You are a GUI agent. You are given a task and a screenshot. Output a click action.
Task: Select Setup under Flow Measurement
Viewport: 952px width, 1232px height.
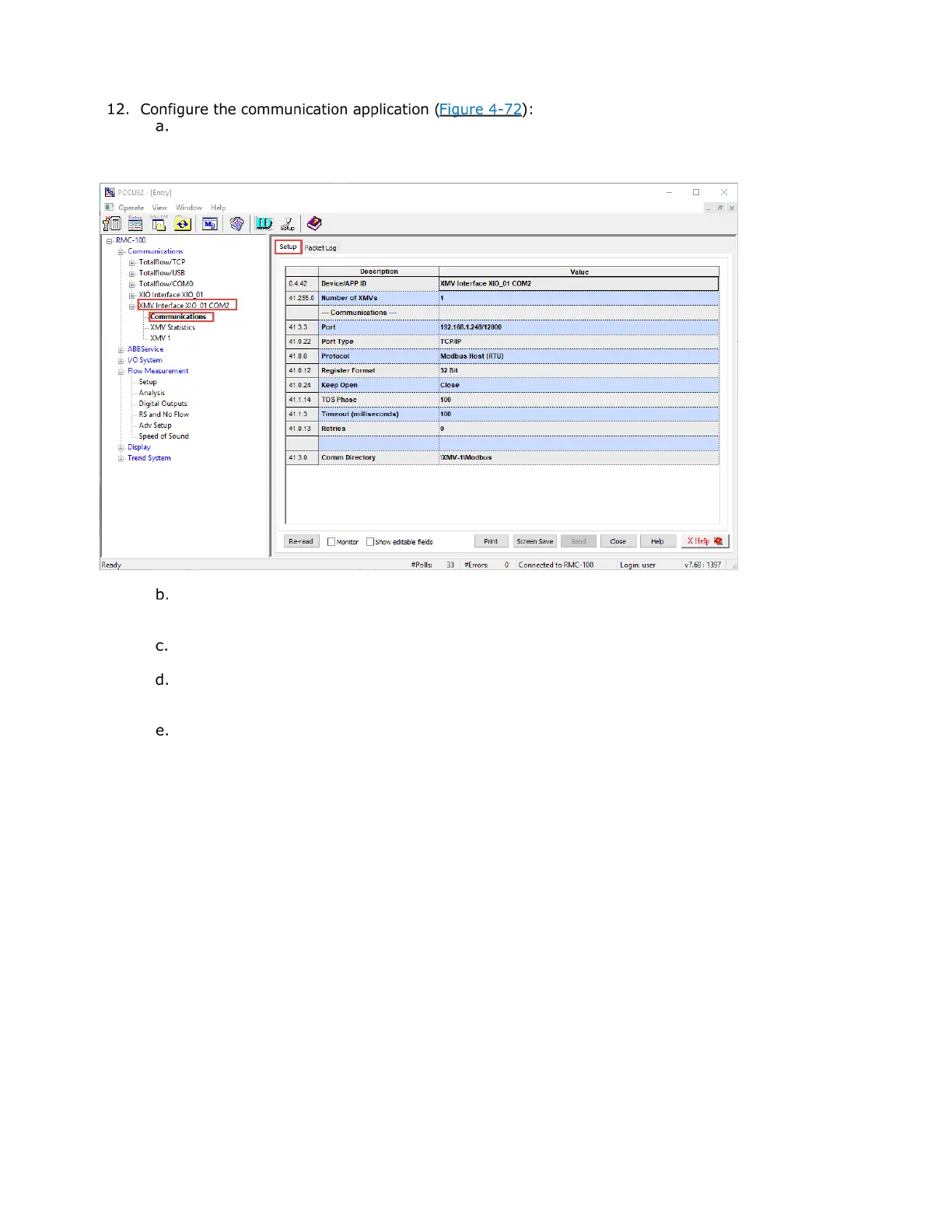(x=148, y=382)
